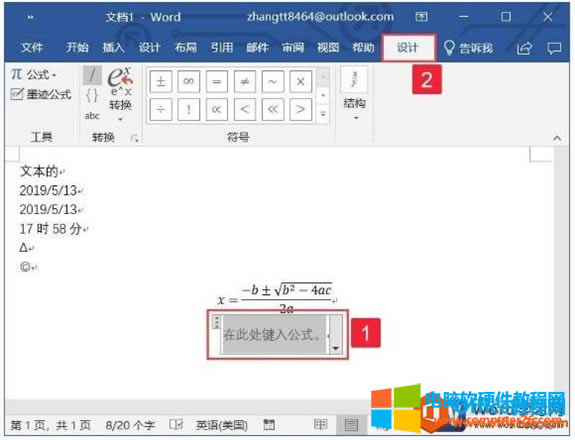Insert the not-equal symbol
Viewport: 575px width, 440px height.
[244, 81]
